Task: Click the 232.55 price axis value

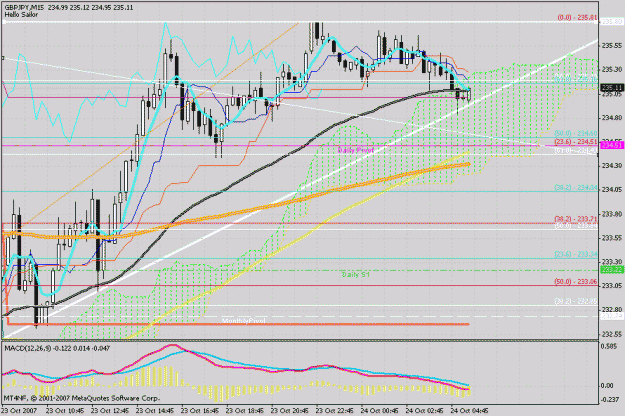Action: point(612,334)
